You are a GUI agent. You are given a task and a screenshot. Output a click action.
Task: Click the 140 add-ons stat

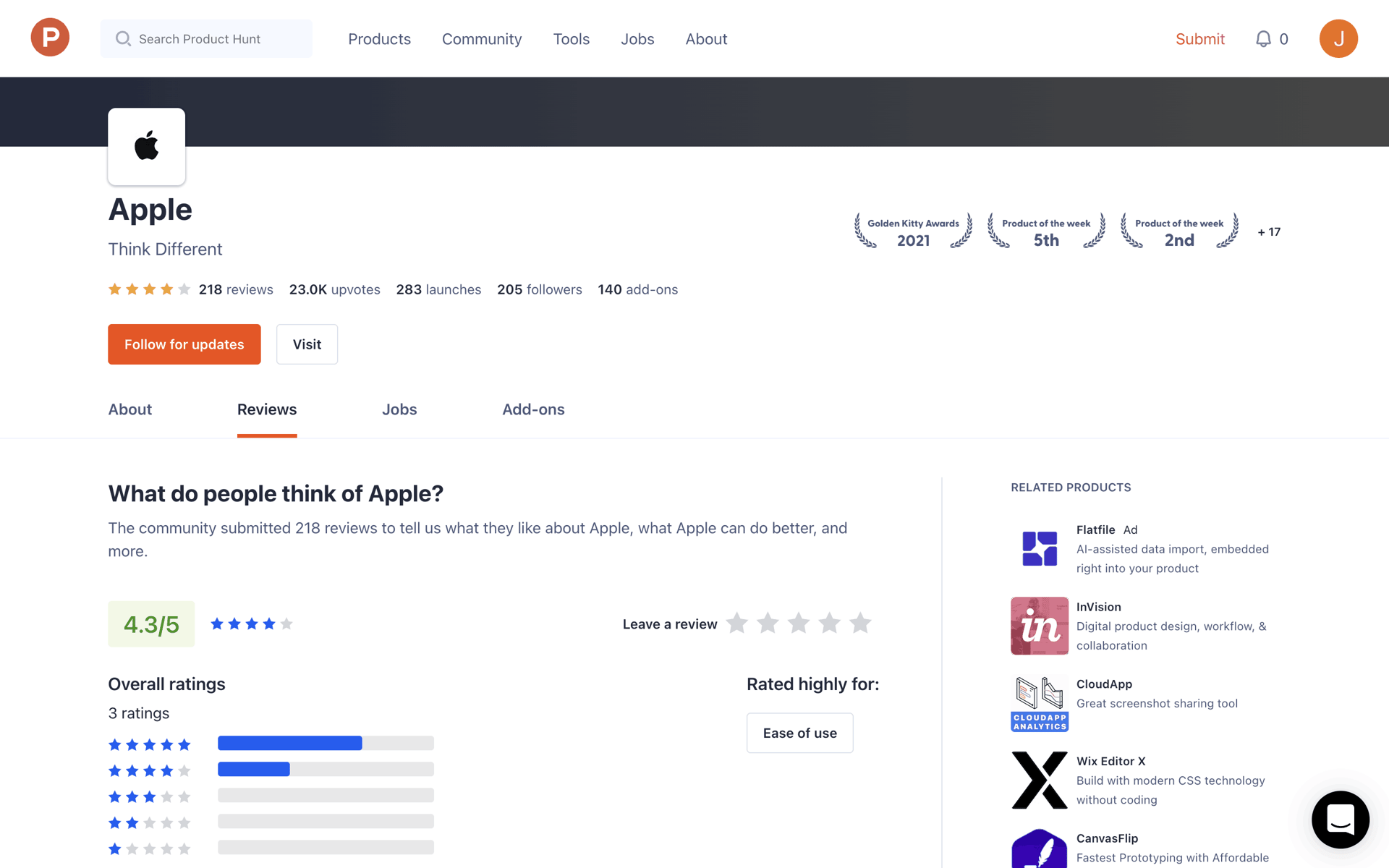click(638, 289)
